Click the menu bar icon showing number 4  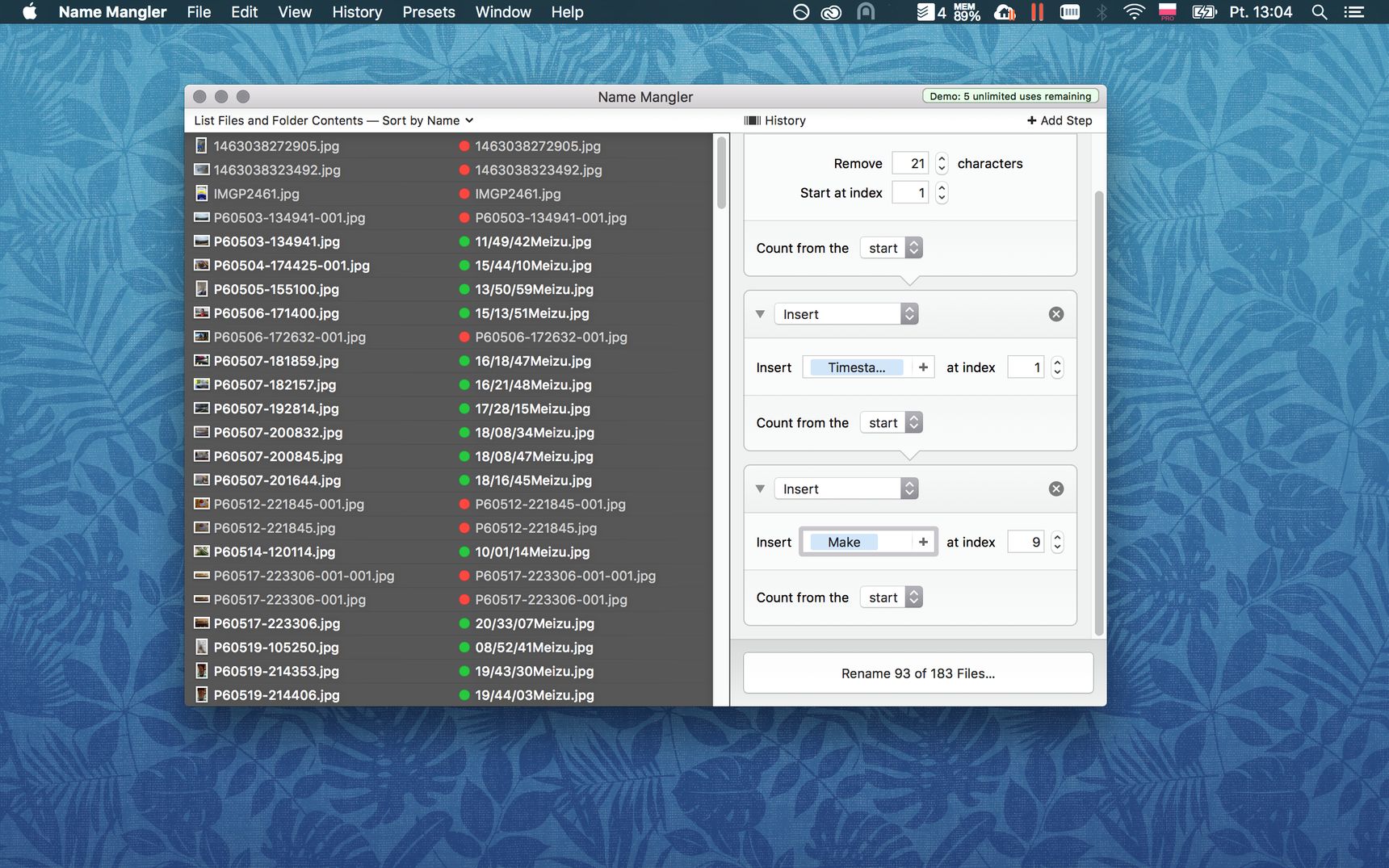[931, 12]
